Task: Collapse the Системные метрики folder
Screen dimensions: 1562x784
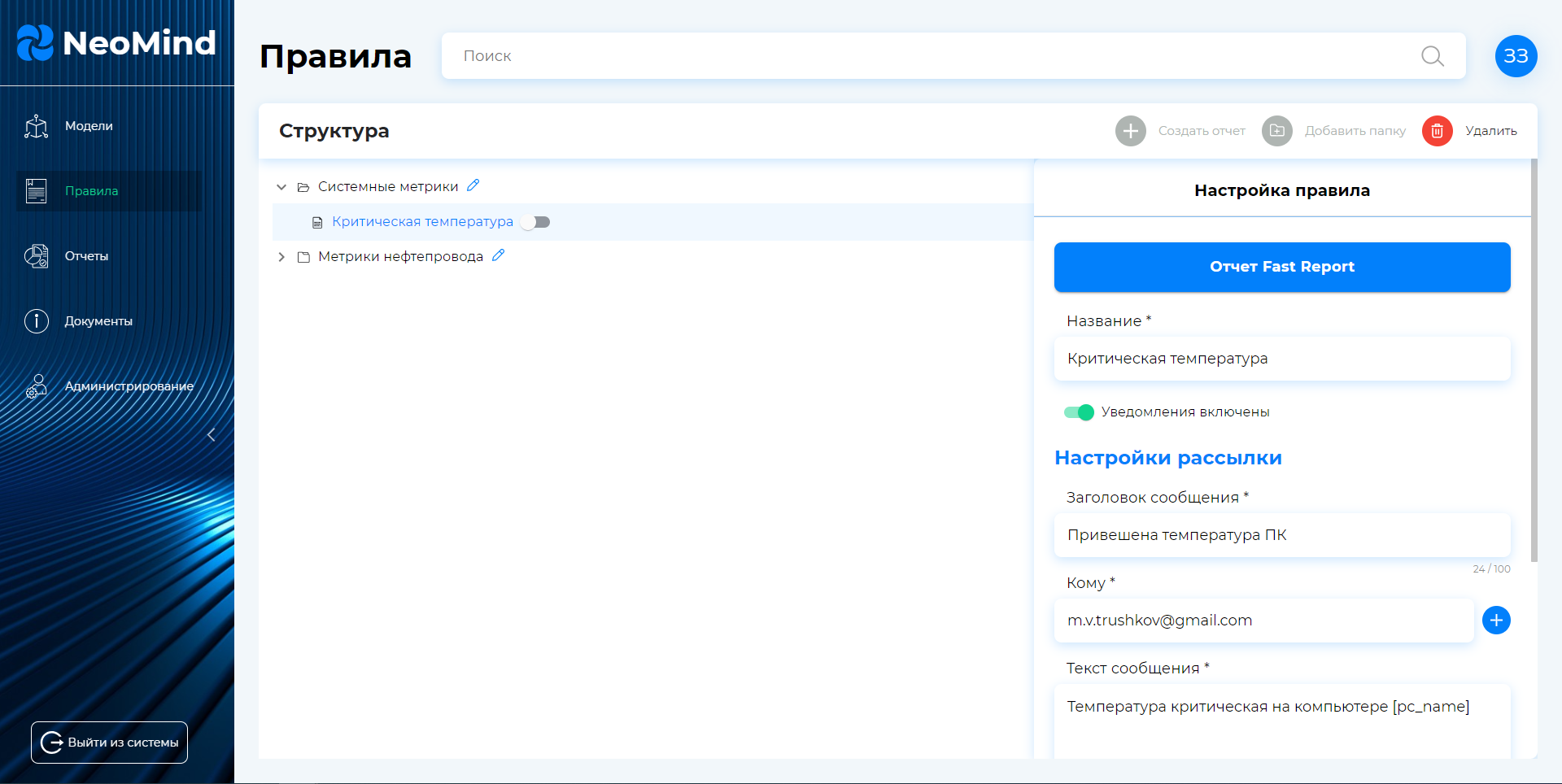Action: 281,187
